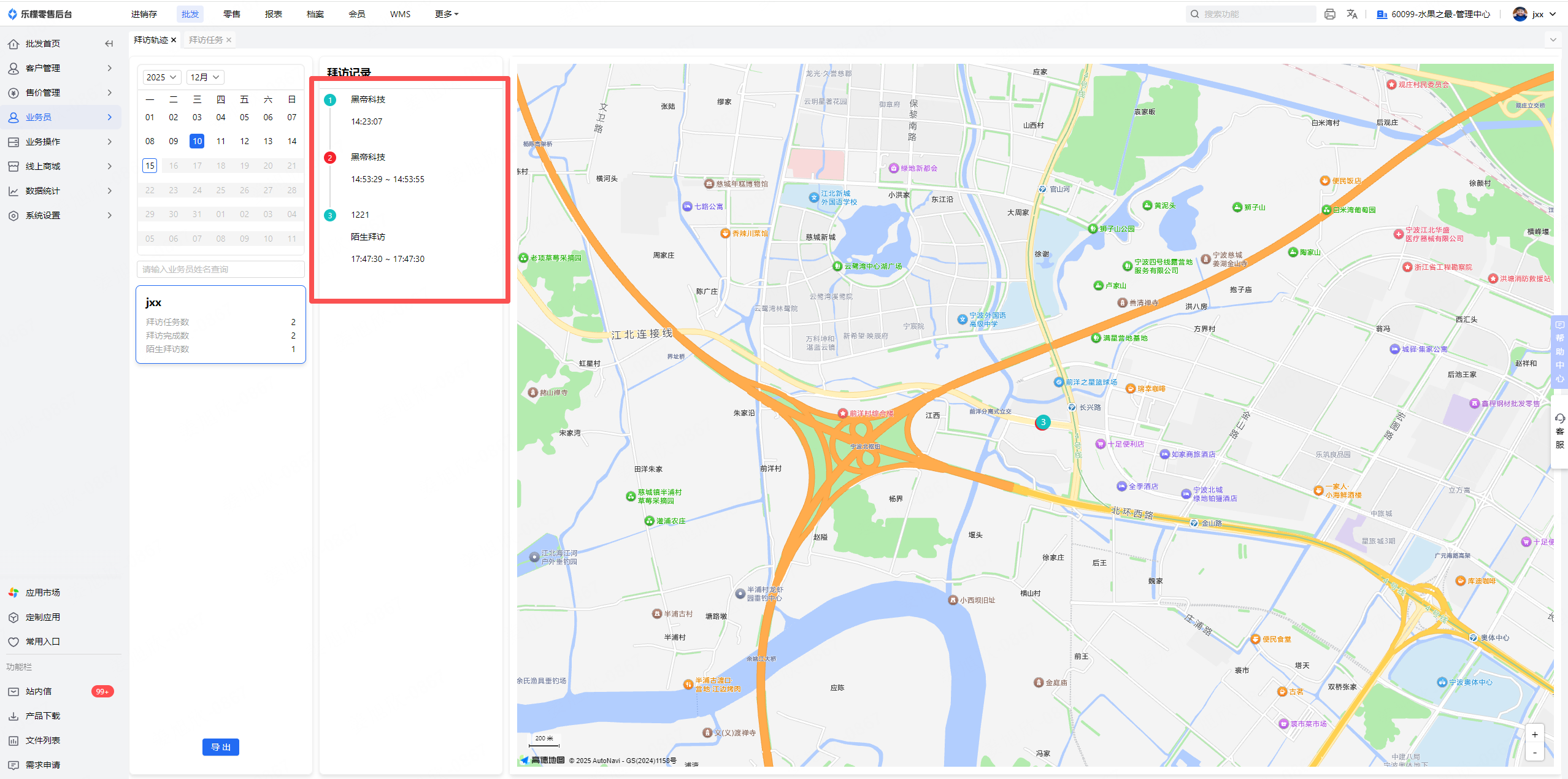
Task: Click map zoom in plus button
Action: point(1534,735)
